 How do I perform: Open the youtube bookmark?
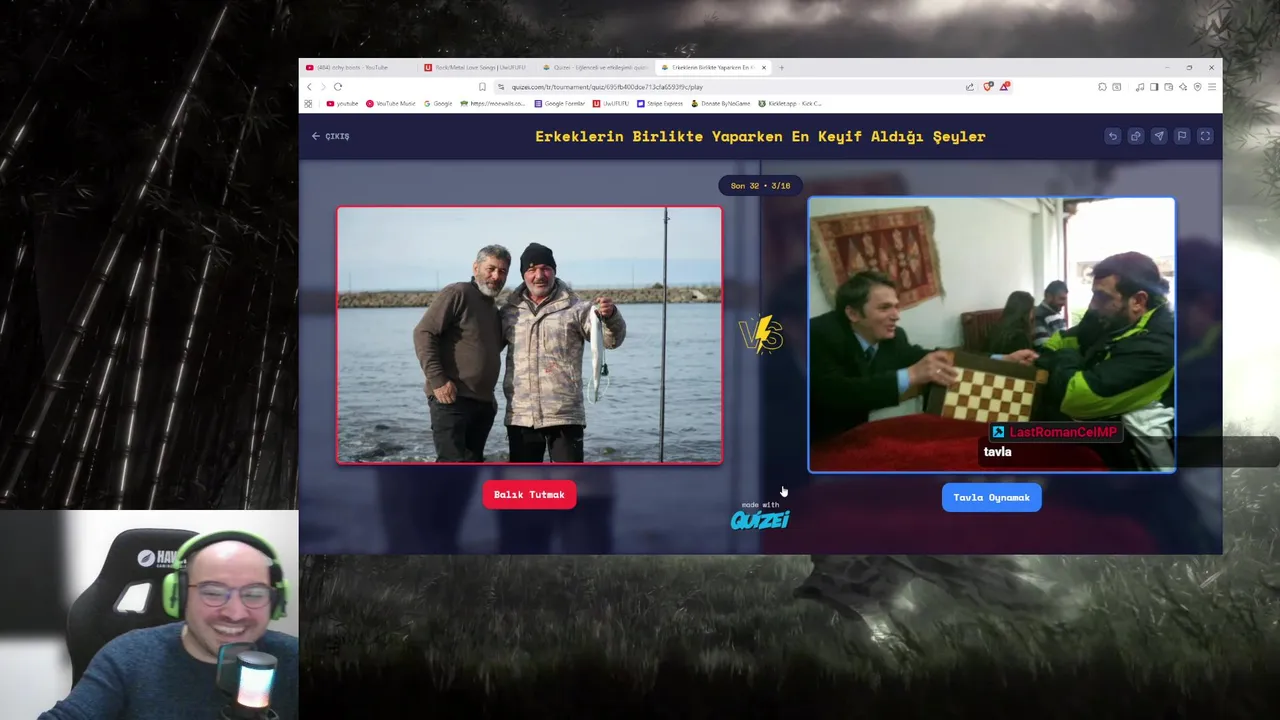coord(342,103)
